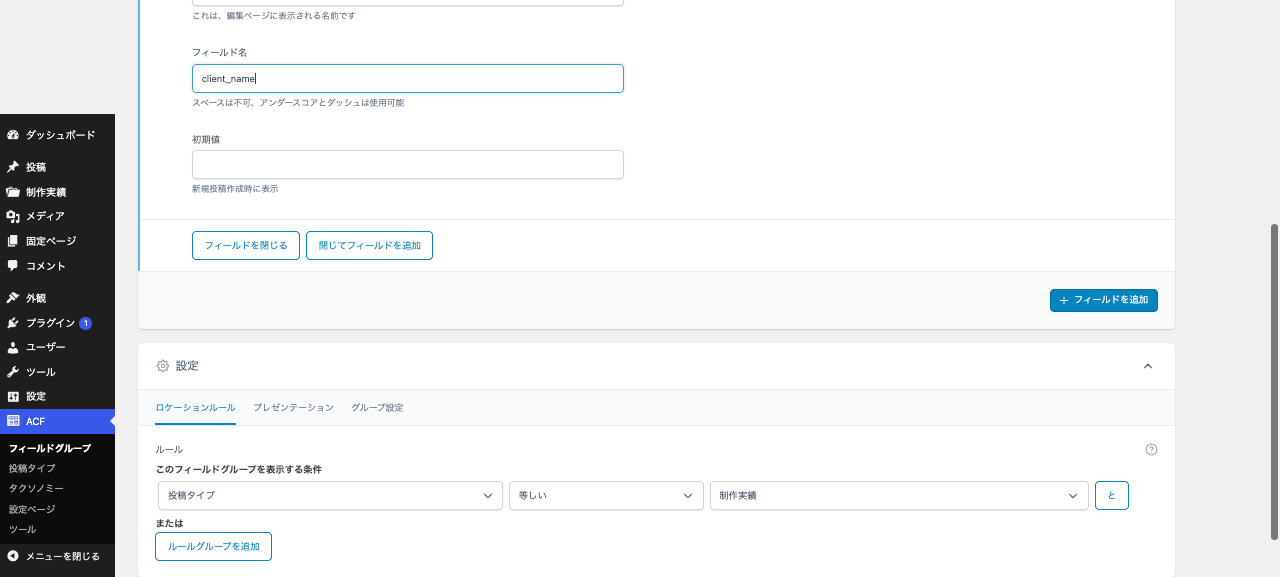Click the ダッシュボード dashboard icon
This screenshot has height=577, width=1280.
click(13, 134)
